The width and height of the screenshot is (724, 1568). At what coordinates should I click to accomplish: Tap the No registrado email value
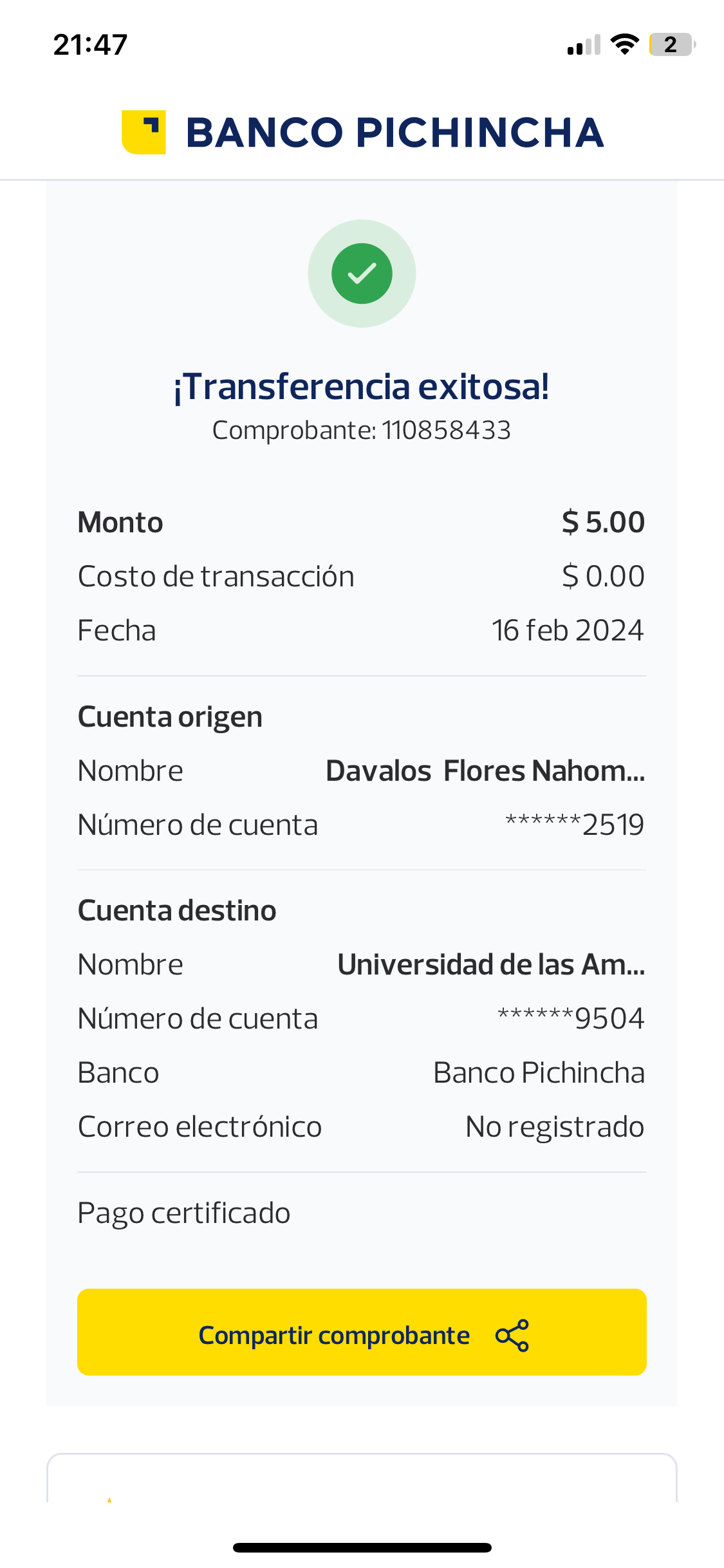[x=554, y=1126]
